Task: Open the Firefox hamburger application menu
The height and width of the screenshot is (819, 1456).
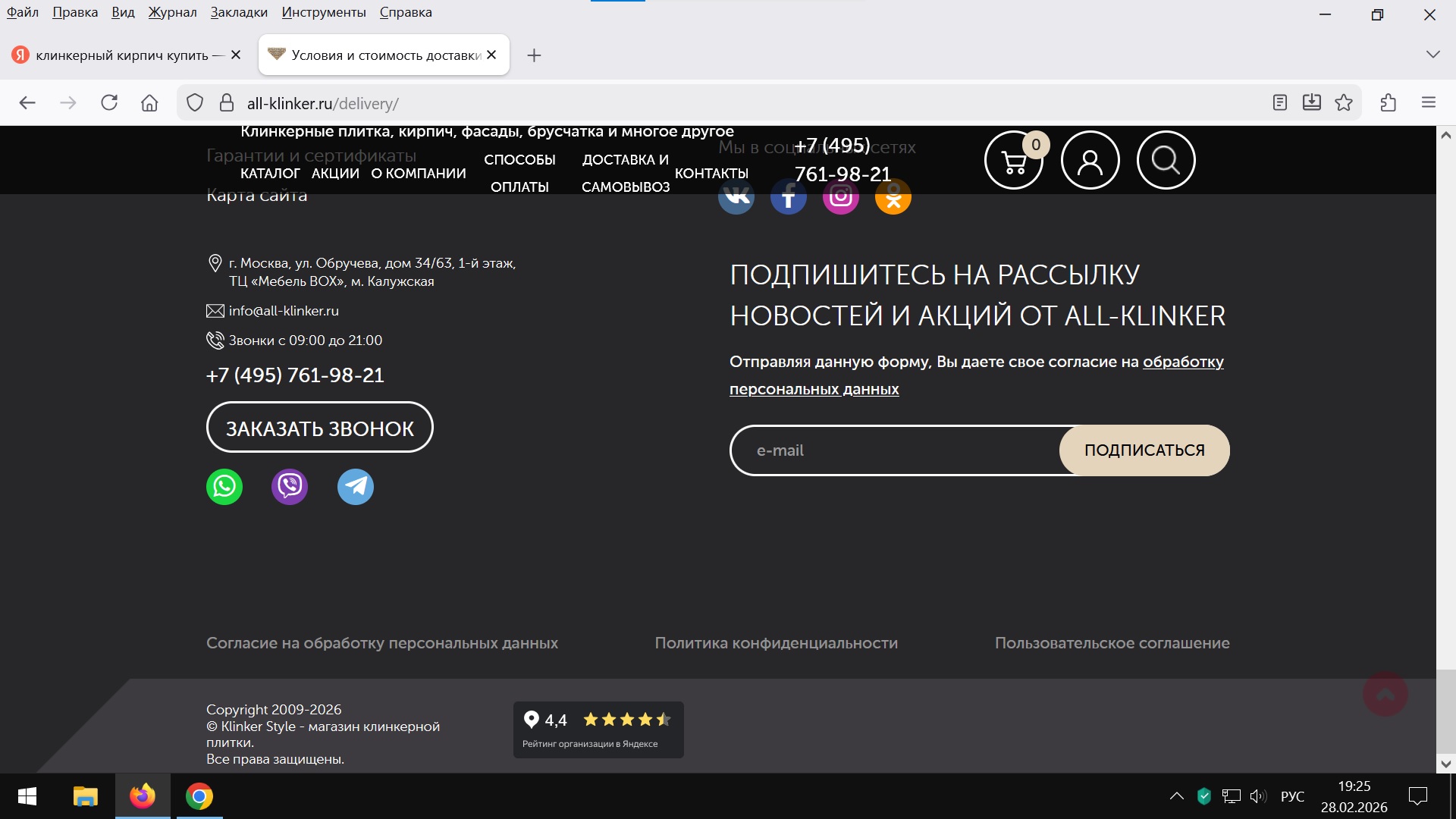Action: (1429, 102)
